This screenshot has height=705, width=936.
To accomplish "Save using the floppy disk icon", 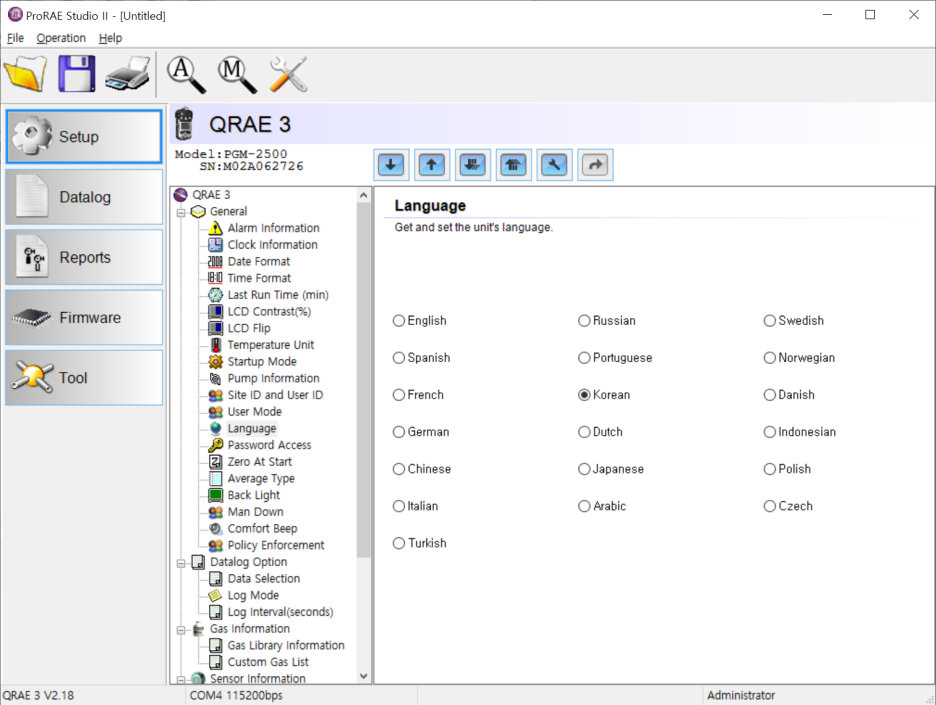I will coord(76,73).
